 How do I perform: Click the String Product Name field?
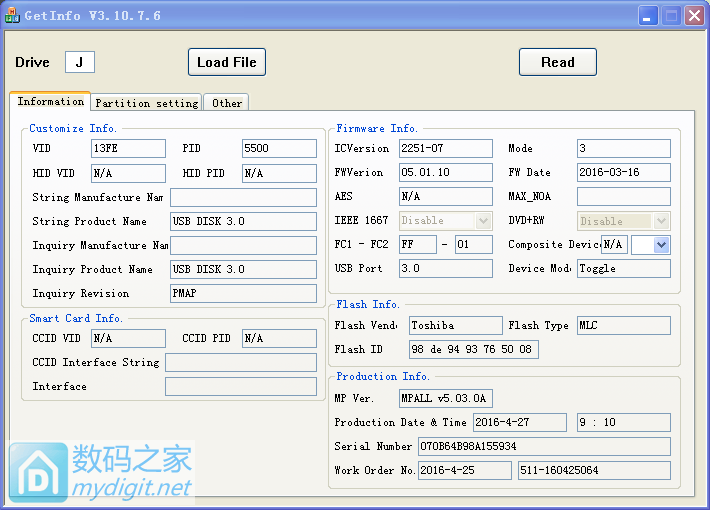click(244, 221)
